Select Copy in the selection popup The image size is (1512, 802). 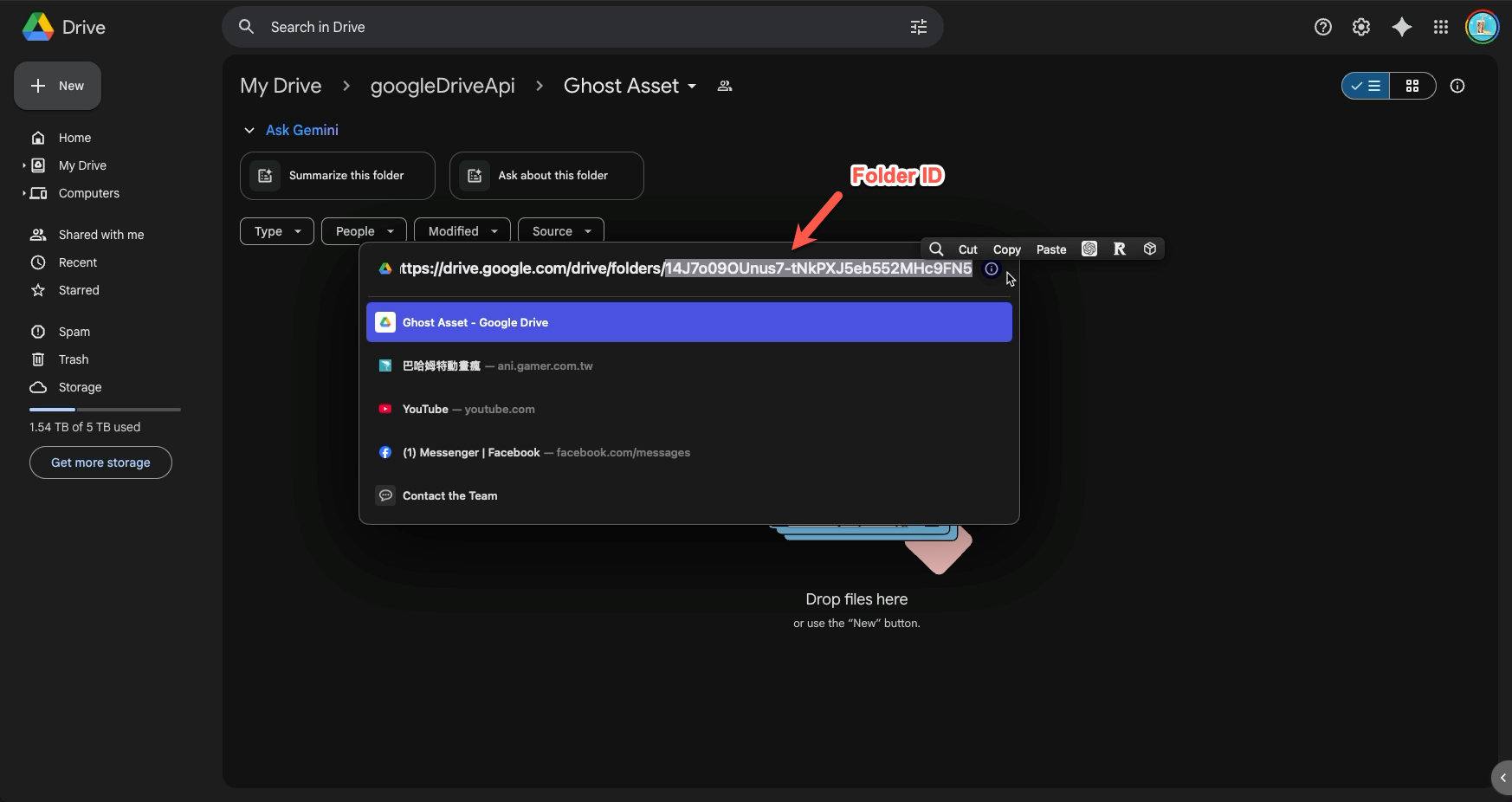coord(1007,249)
